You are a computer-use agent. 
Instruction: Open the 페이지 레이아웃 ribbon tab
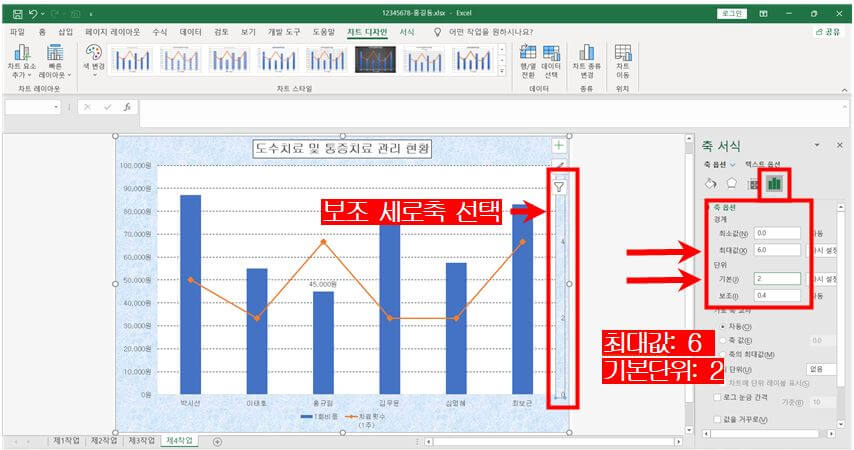(112, 33)
